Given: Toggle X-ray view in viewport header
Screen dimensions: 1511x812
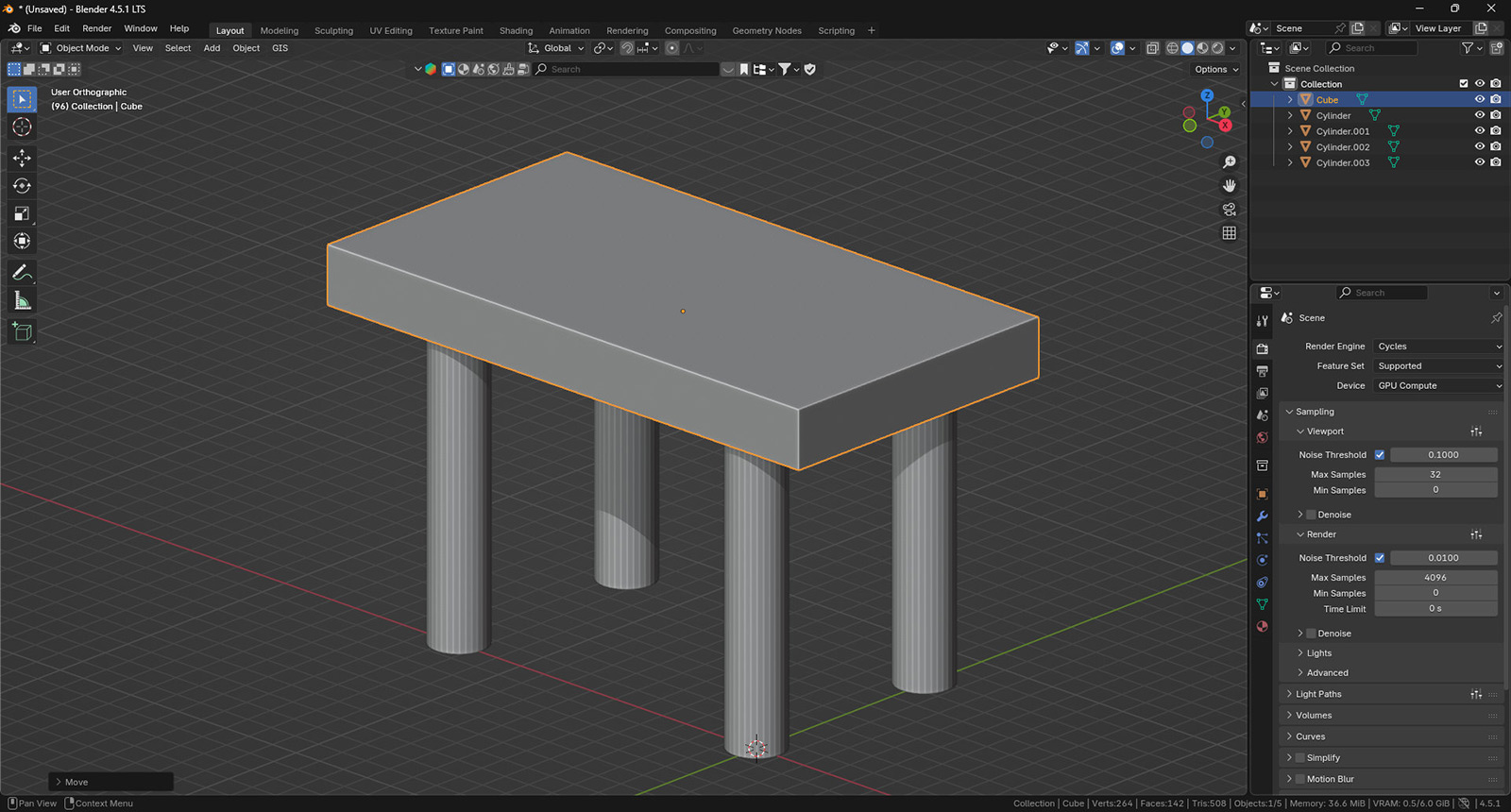Looking at the screenshot, I should coord(1152,48).
